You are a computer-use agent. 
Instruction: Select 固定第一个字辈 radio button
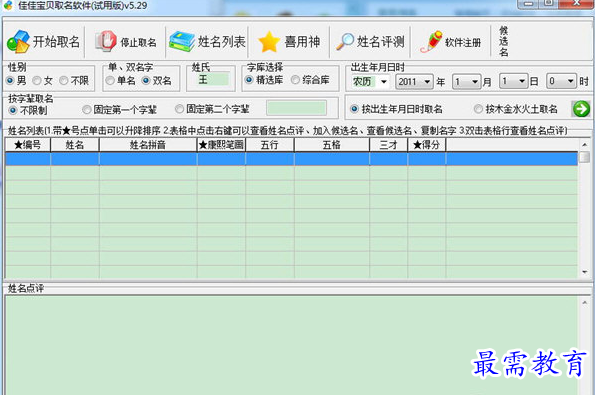coord(87,110)
